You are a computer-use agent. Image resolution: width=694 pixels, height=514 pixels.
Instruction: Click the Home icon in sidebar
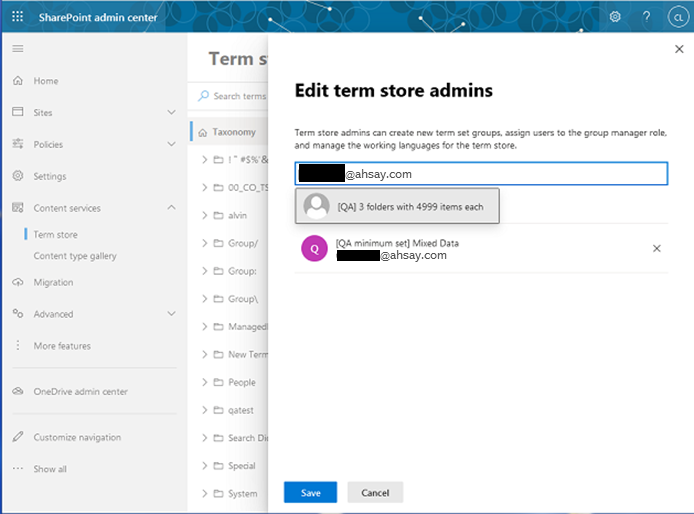point(17,81)
